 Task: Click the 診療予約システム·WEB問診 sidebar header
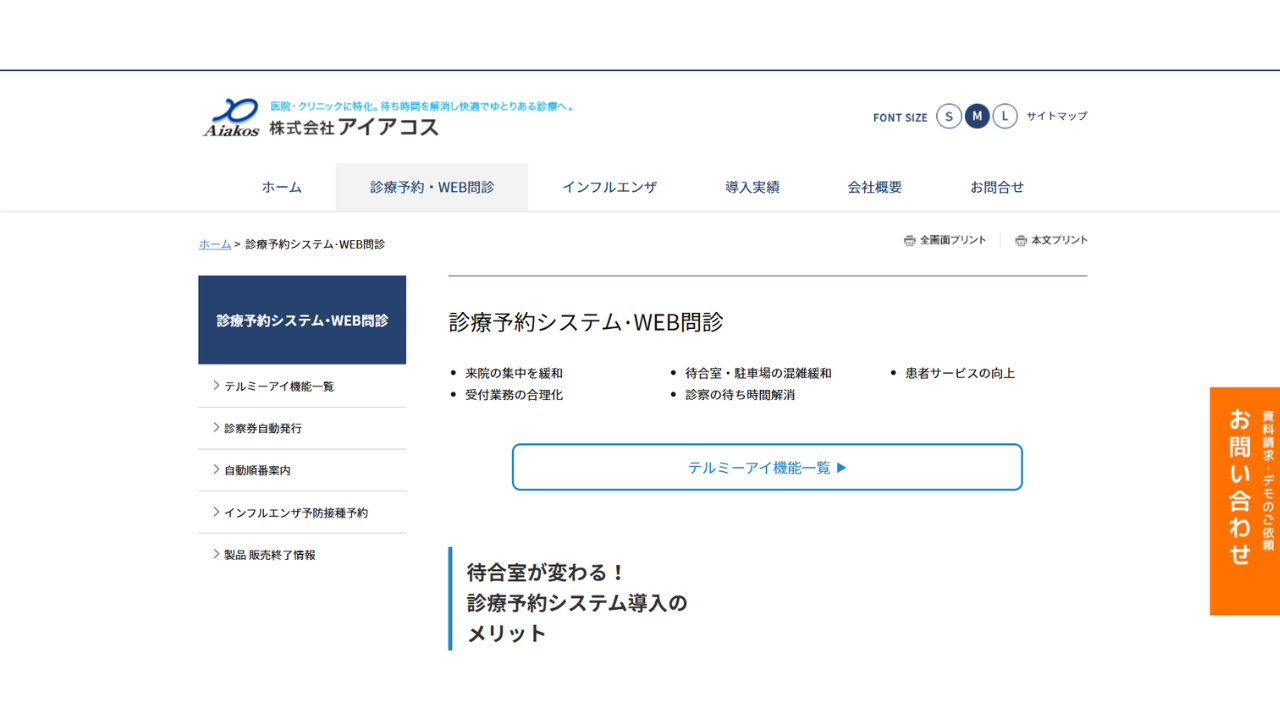tap(302, 320)
